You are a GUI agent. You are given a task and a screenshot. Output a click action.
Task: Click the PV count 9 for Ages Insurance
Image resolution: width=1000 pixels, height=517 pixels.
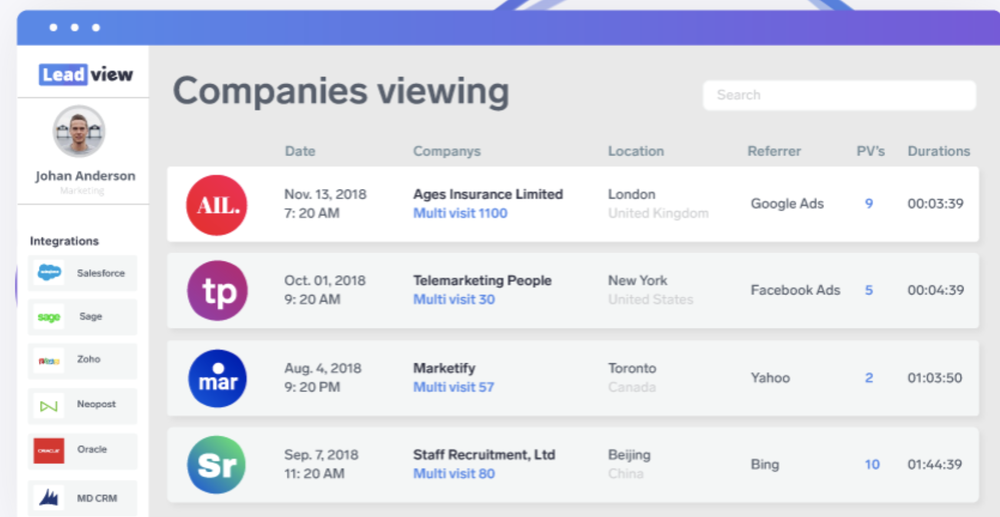[869, 203]
